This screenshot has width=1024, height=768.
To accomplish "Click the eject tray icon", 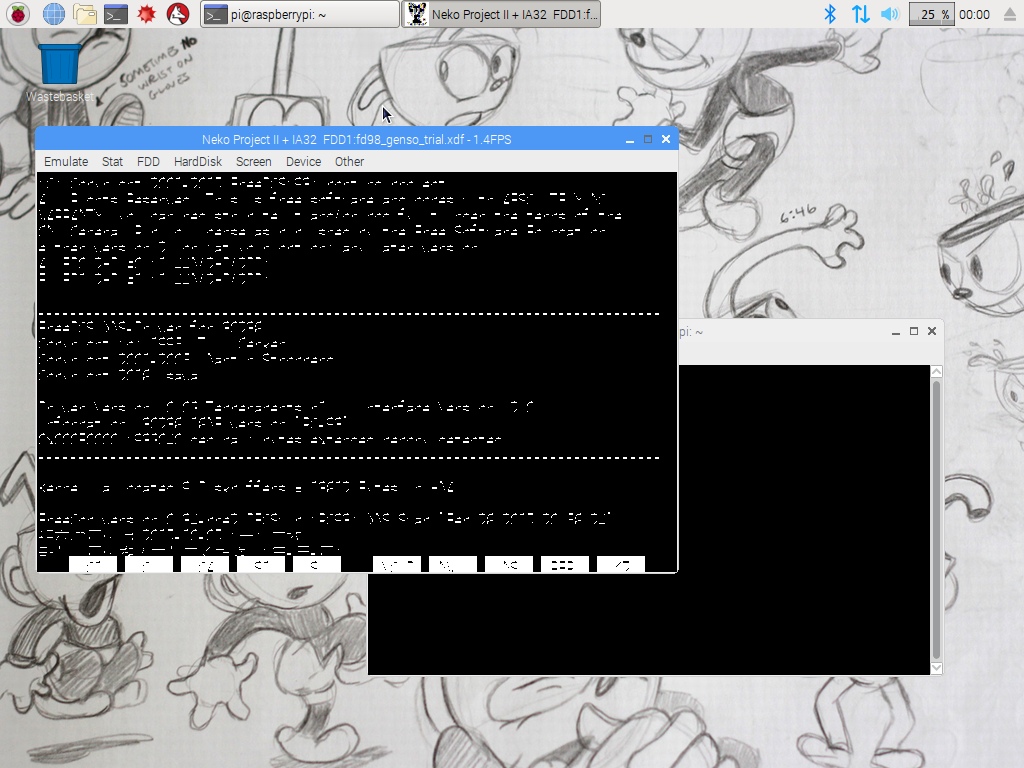I will click(x=1010, y=14).
